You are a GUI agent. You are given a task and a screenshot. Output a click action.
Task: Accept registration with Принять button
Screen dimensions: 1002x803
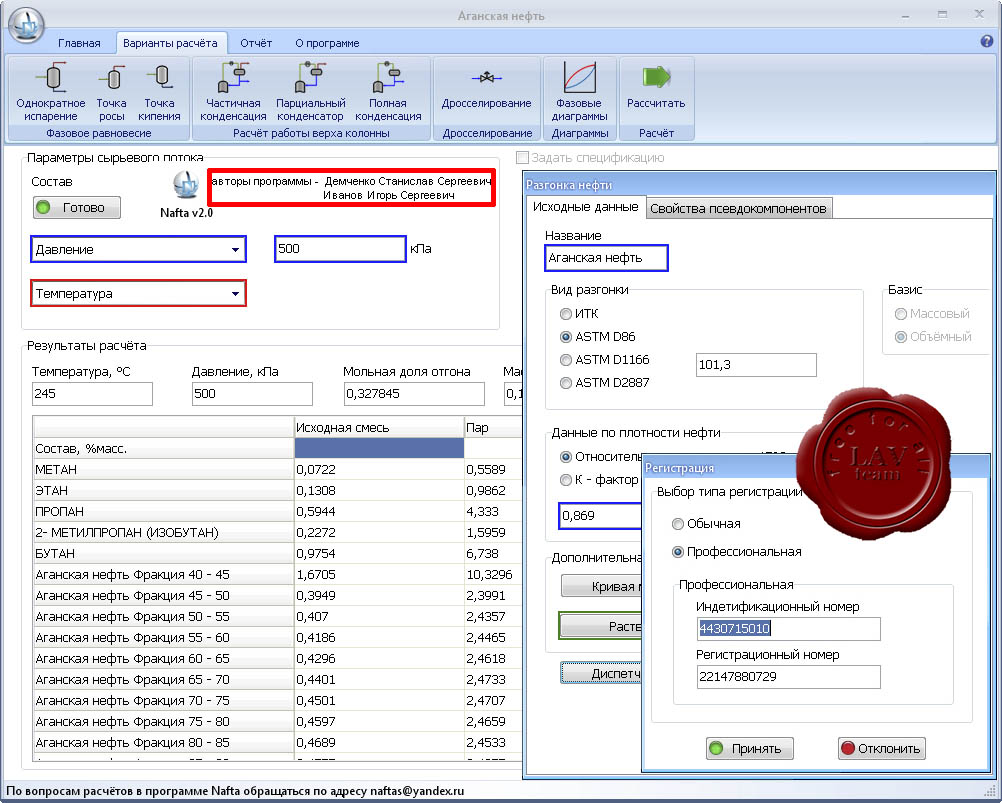point(750,749)
